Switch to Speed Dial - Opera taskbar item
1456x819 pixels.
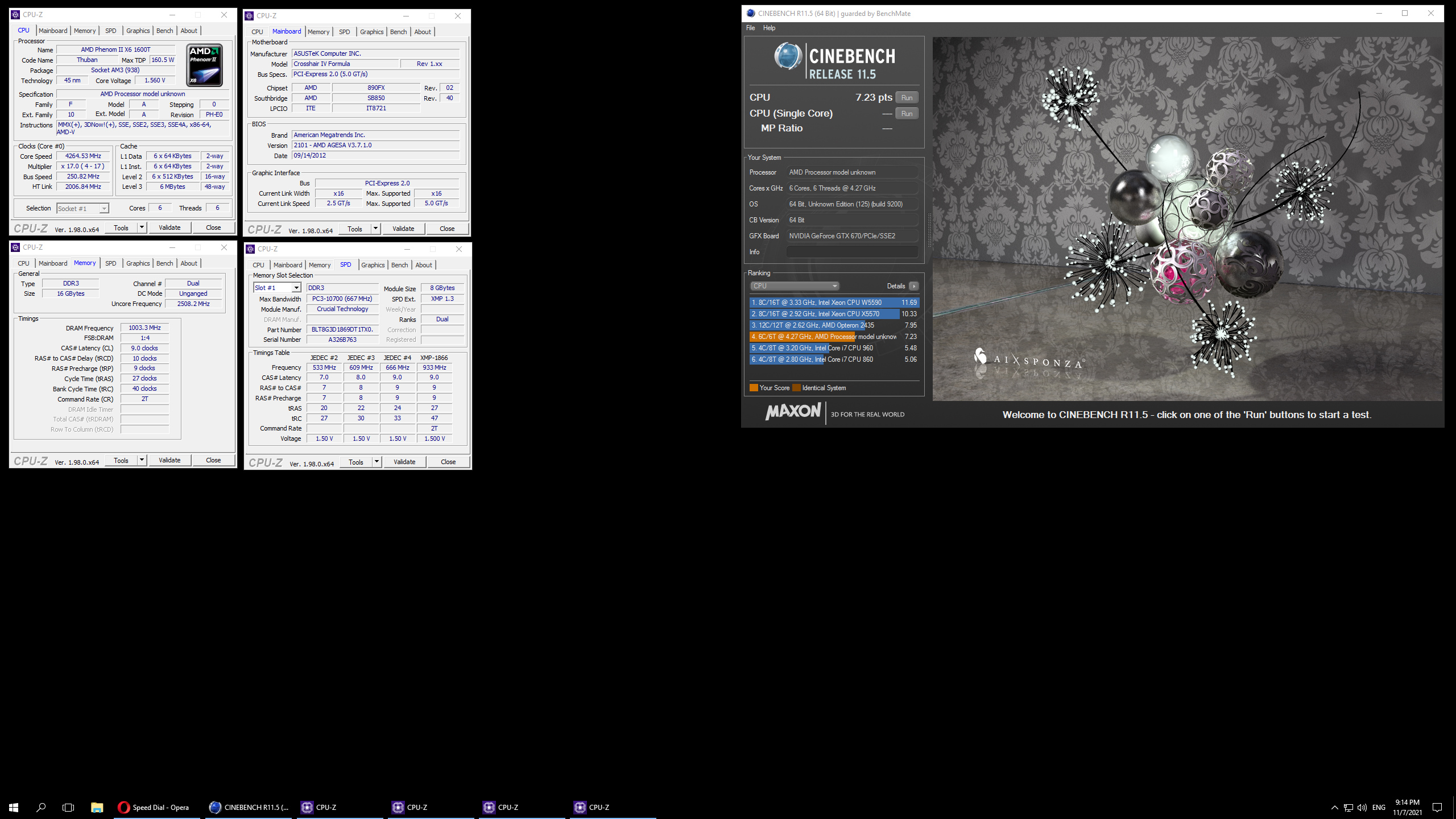[x=157, y=807]
